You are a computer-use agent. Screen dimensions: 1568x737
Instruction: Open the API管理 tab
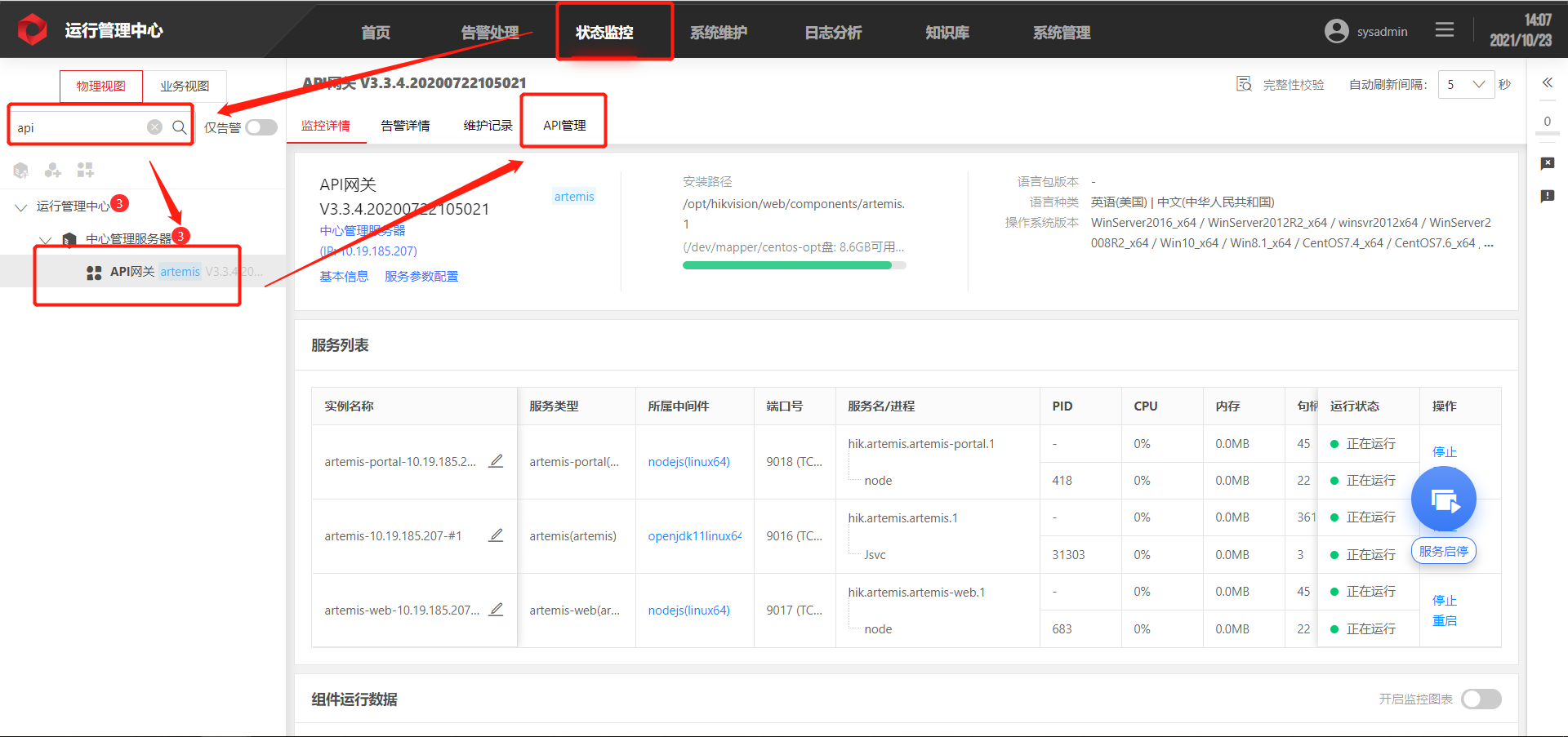564,125
